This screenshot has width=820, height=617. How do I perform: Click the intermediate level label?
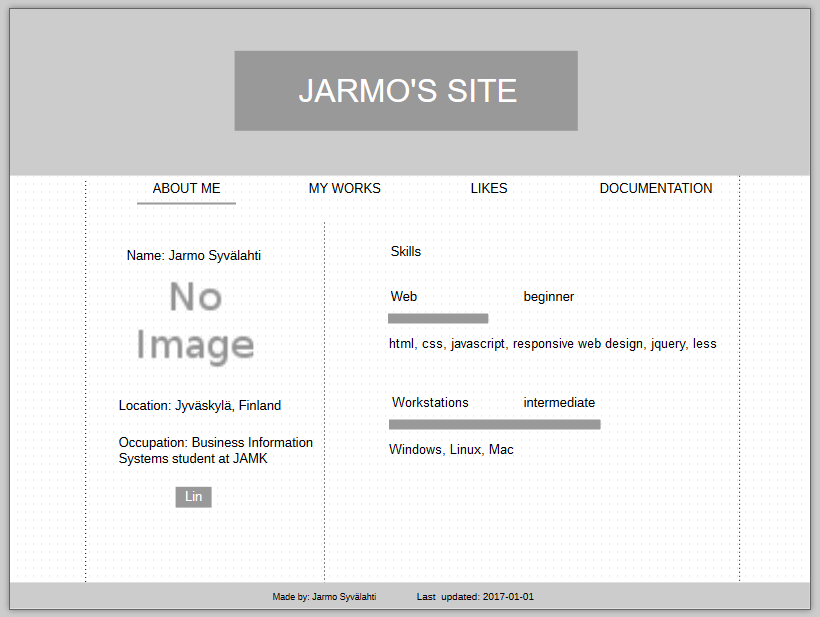(559, 403)
